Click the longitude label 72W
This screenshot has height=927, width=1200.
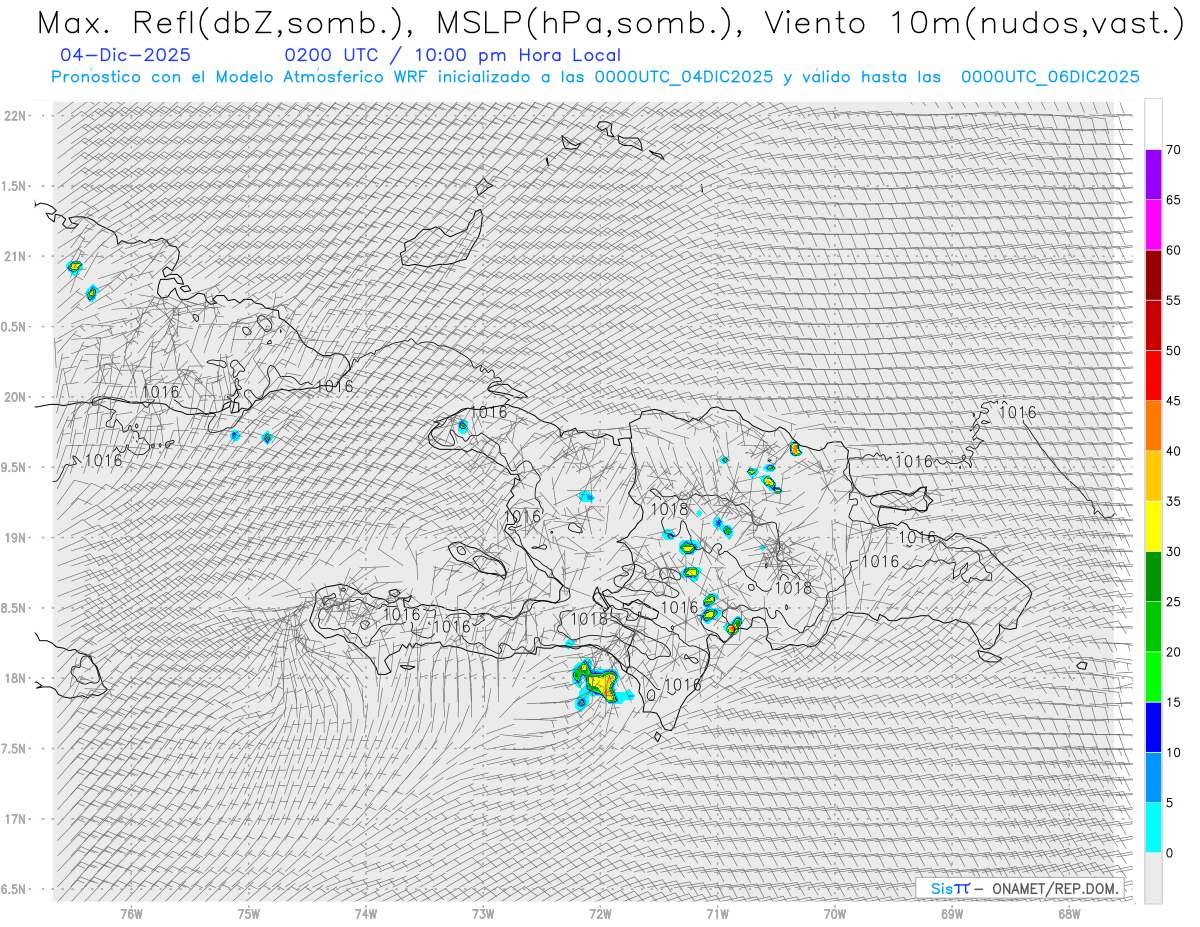click(x=600, y=913)
